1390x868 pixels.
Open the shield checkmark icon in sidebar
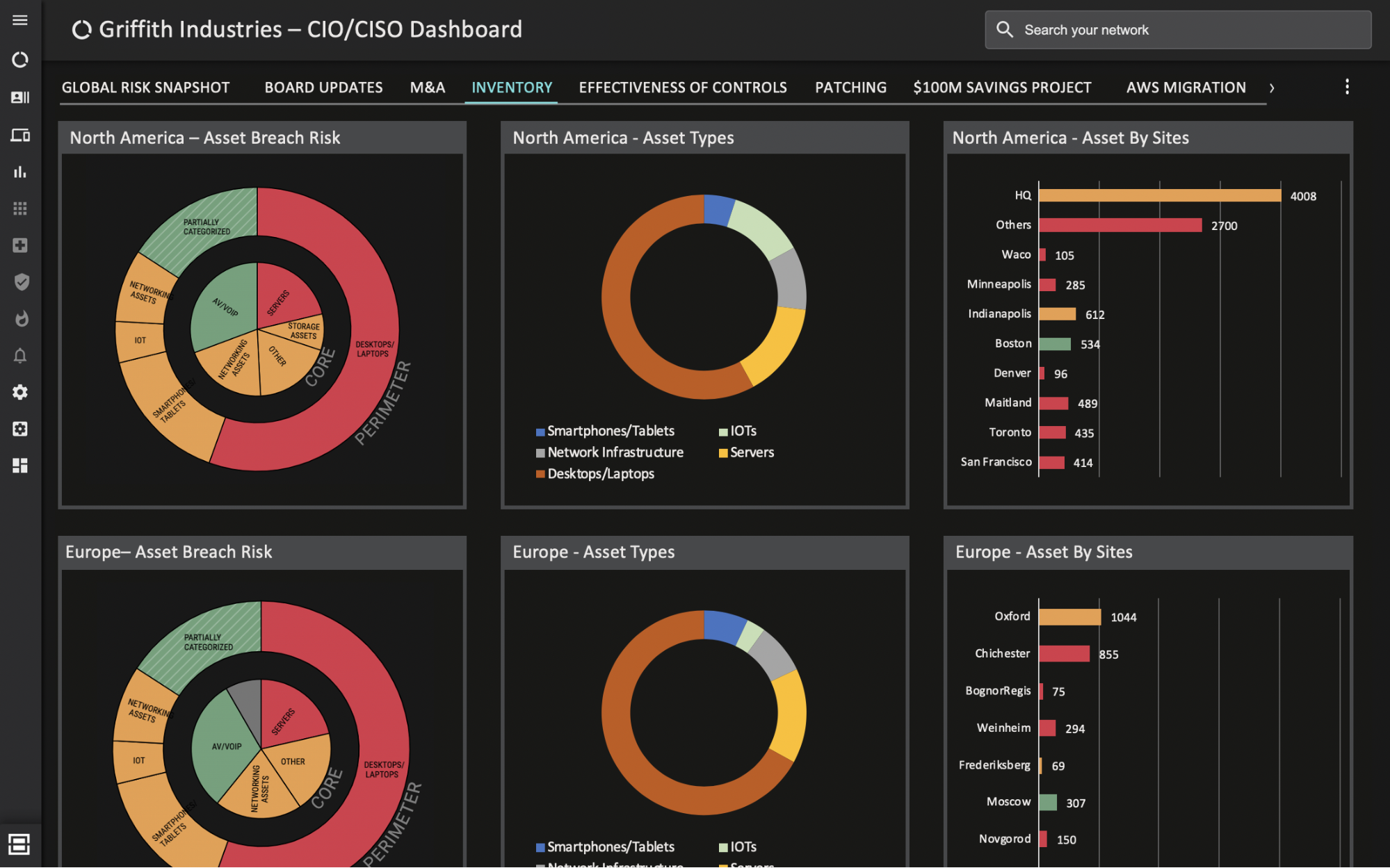click(x=22, y=282)
